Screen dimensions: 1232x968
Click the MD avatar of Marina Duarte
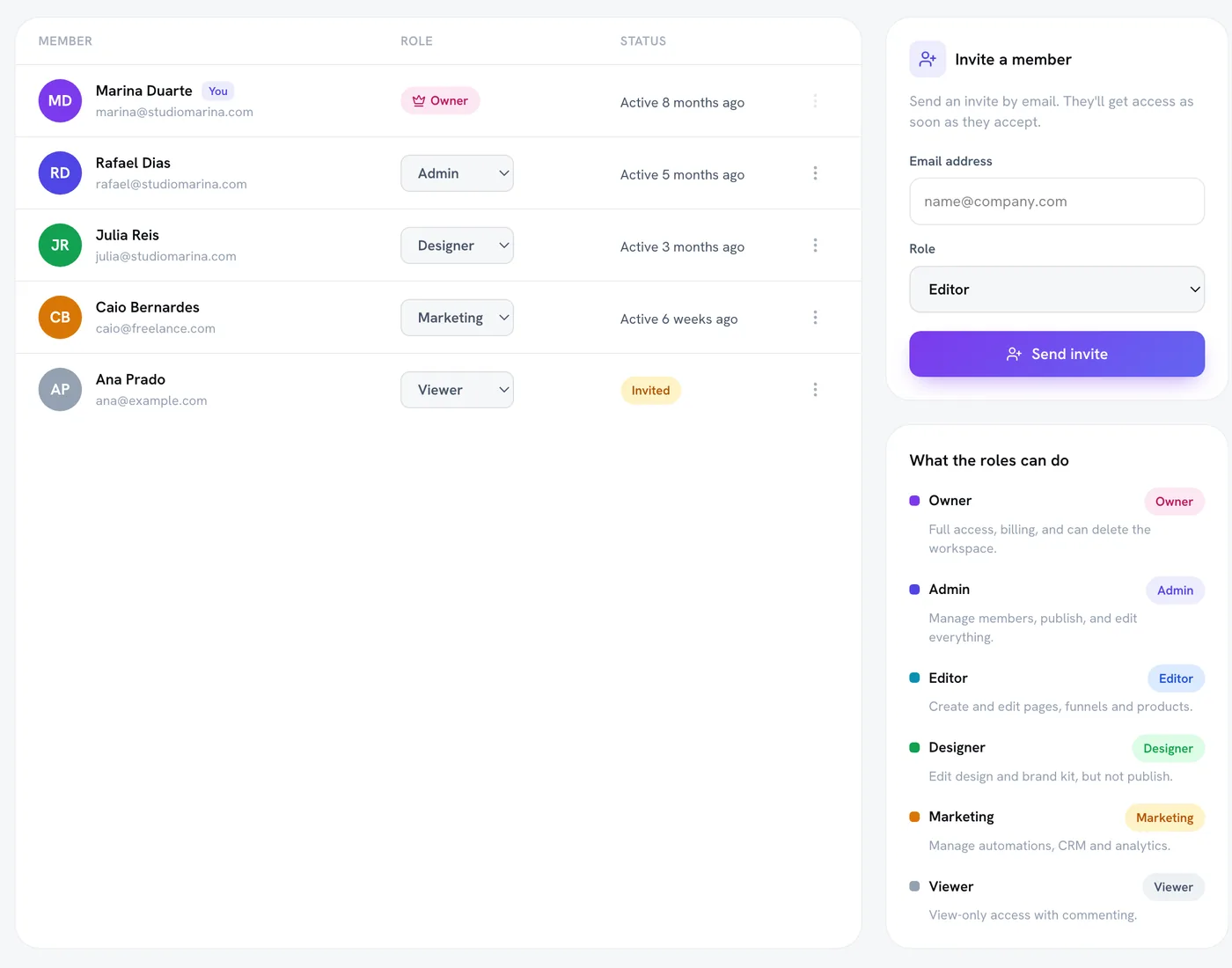click(60, 101)
